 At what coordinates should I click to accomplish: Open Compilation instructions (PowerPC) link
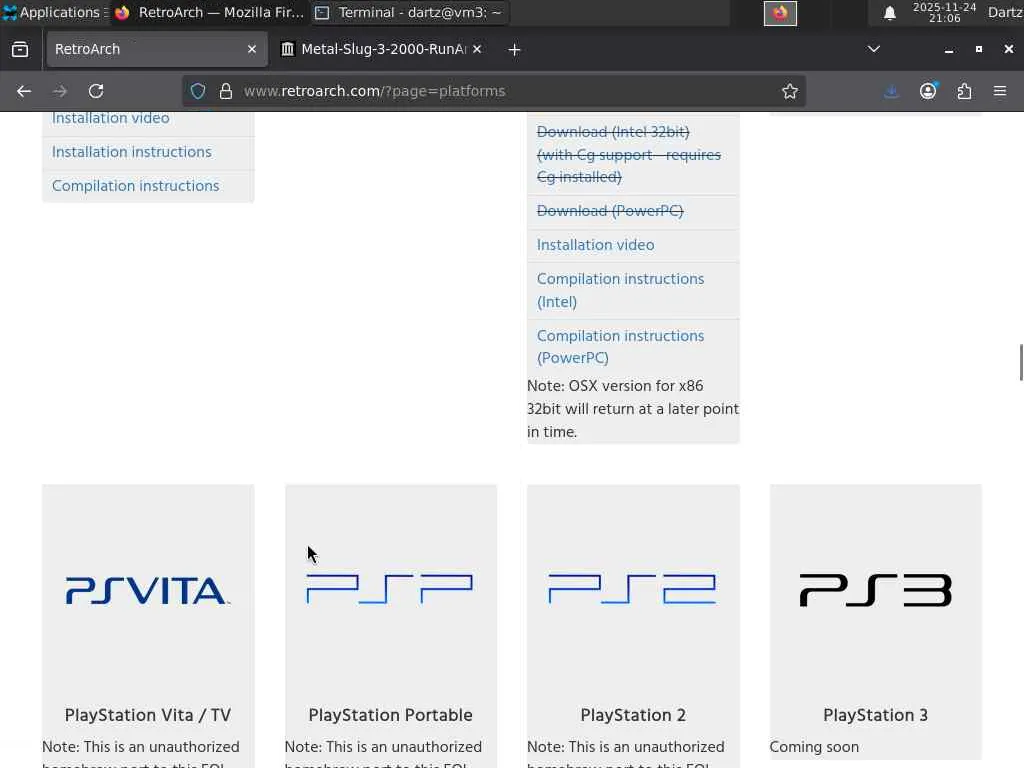[x=620, y=347]
